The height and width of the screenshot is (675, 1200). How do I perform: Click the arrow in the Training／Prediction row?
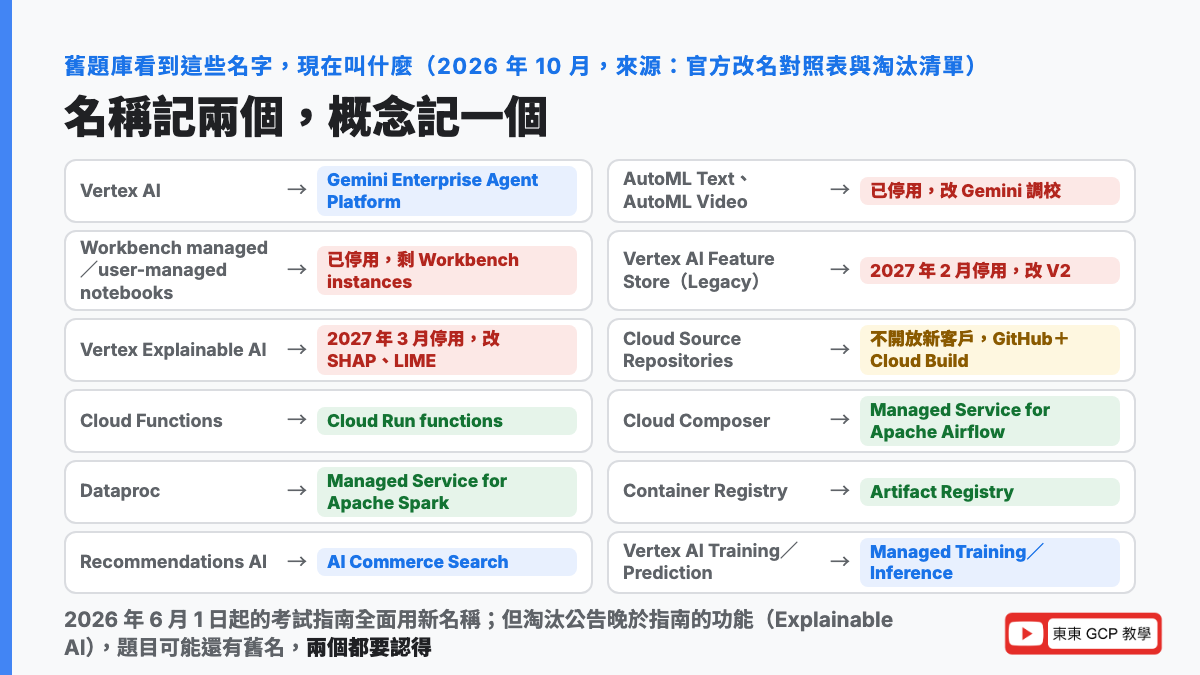pos(840,561)
